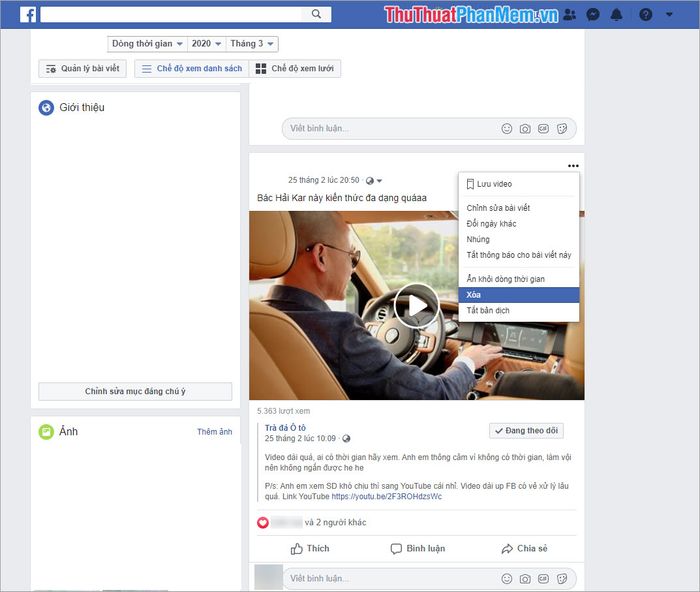Open the notifications bell icon

[x=617, y=14]
